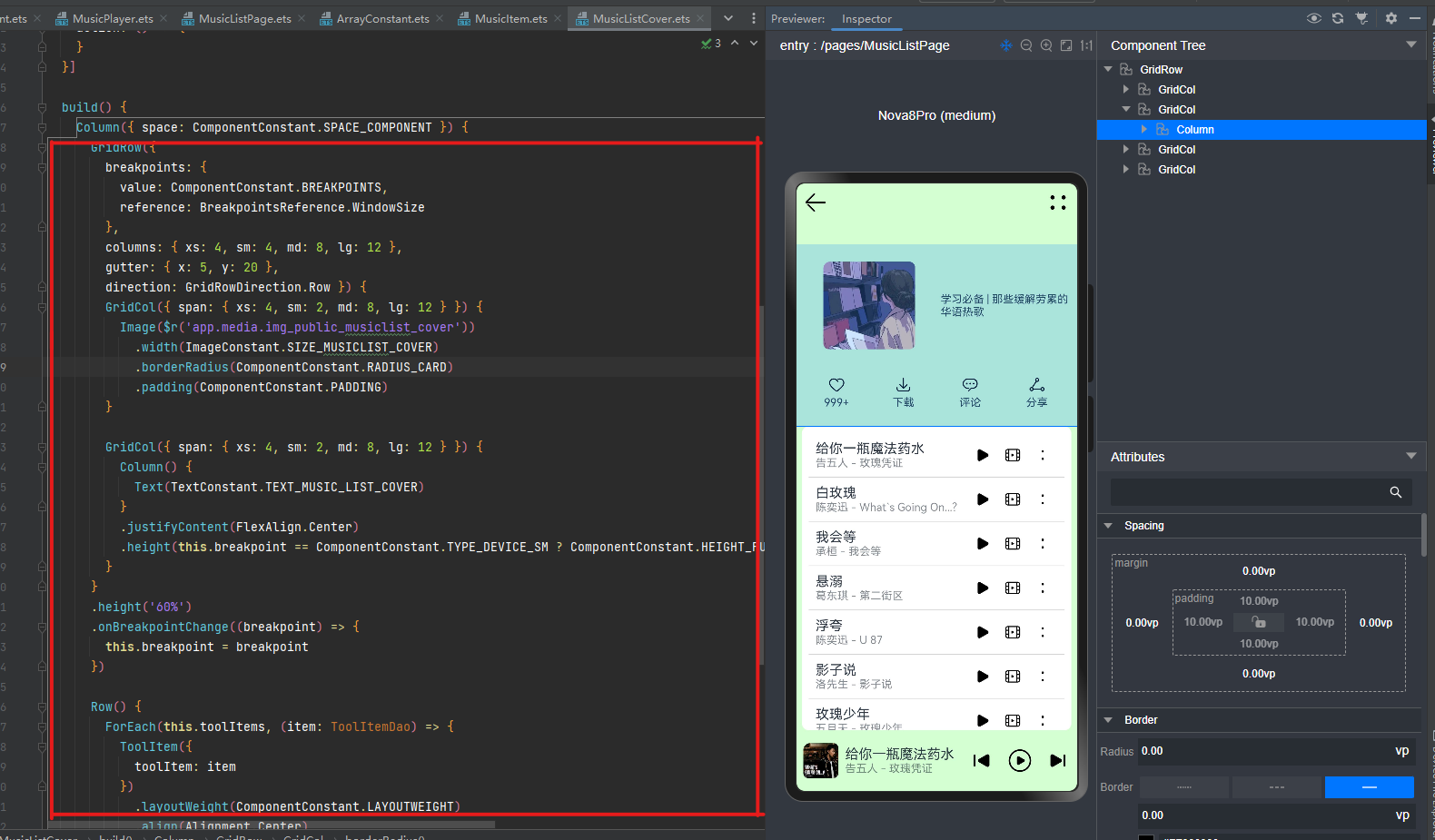Image resolution: width=1435 pixels, height=840 pixels.
Task: Collapse the Attributes panel arrow
Action: [1411, 456]
